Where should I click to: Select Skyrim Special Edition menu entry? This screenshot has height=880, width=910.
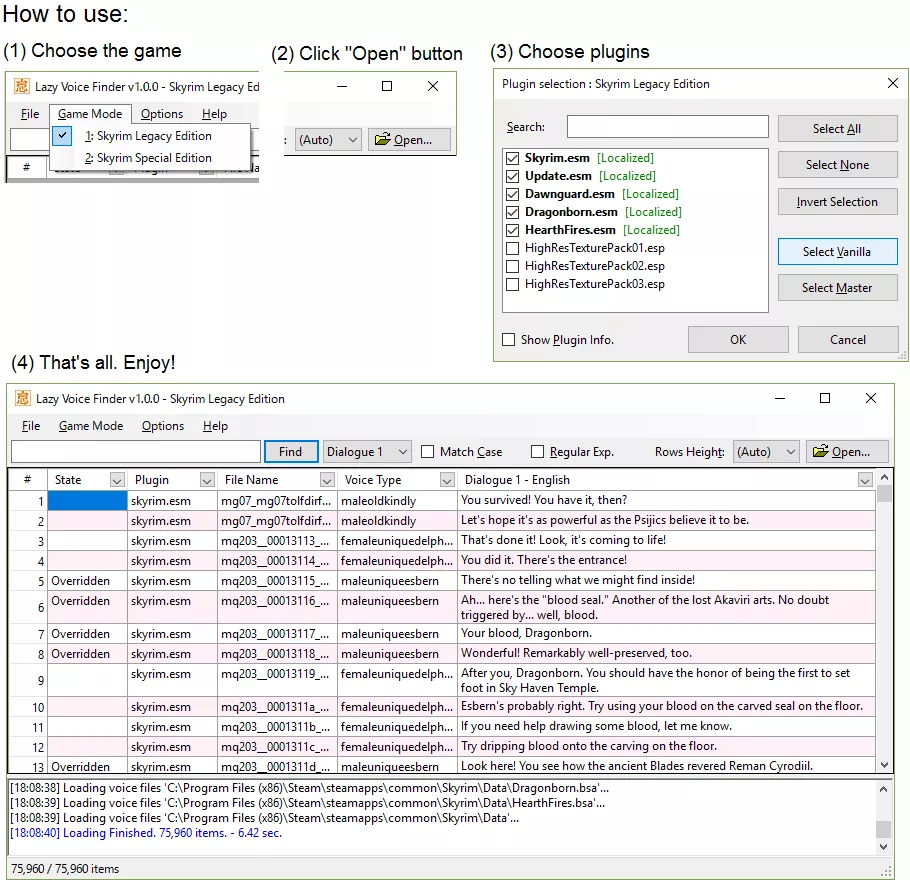tap(150, 158)
